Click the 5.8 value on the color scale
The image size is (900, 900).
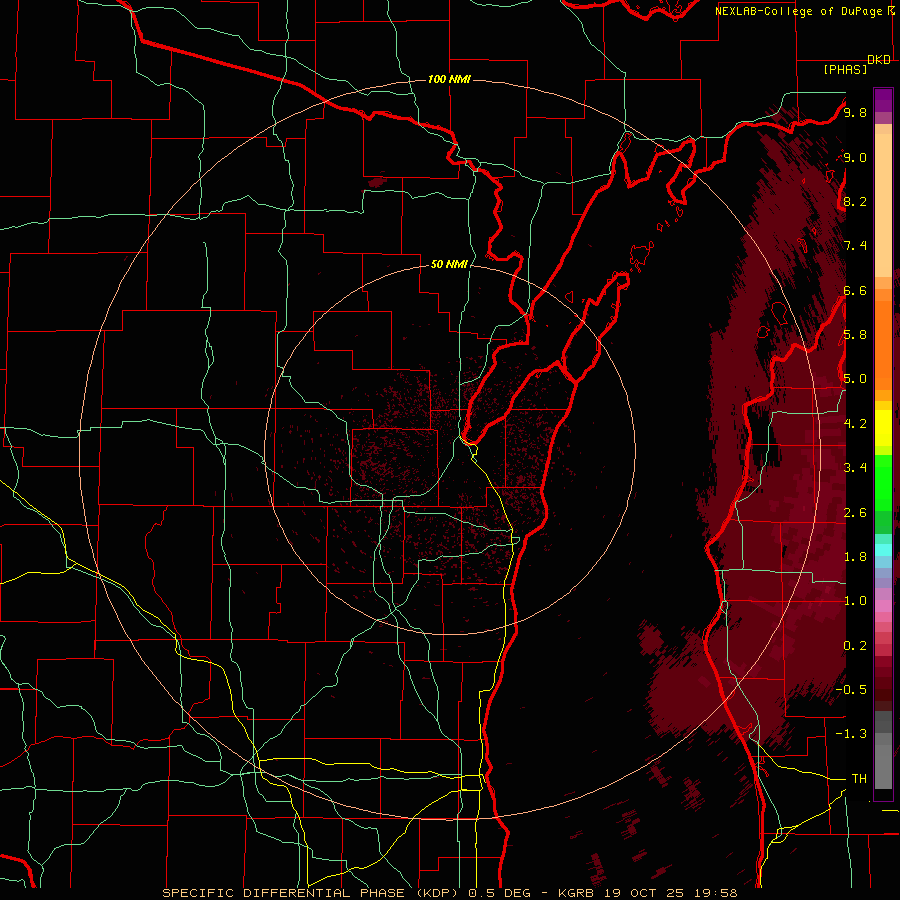pos(855,335)
